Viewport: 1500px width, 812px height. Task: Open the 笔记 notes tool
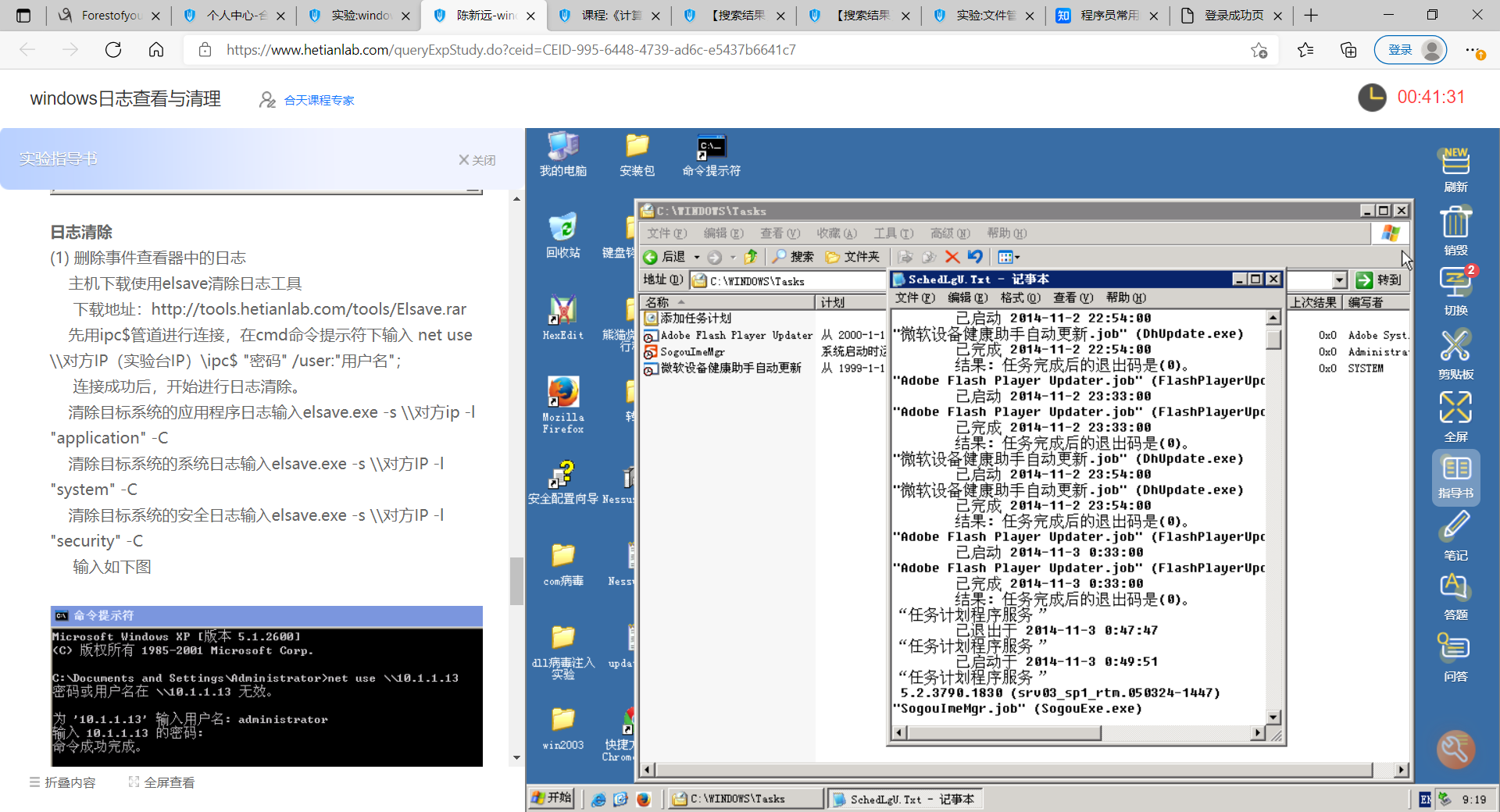pyautogui.click(x=1455, y=536)
